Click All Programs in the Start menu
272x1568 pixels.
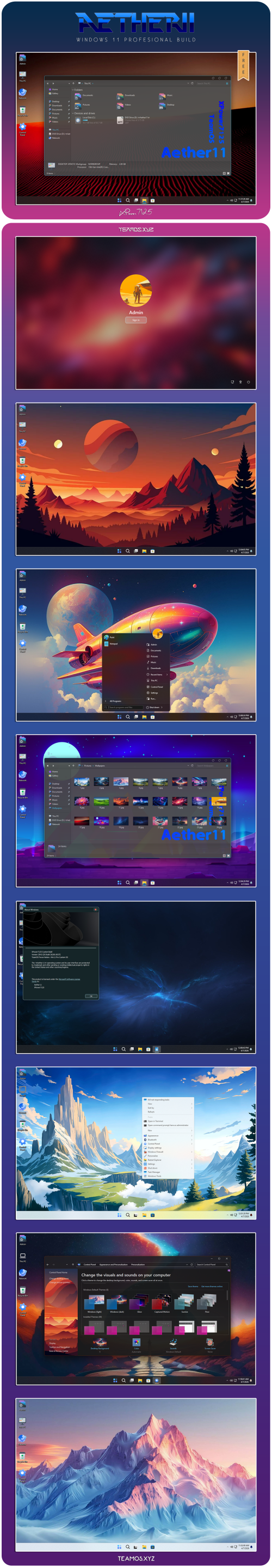pos(114,700)
